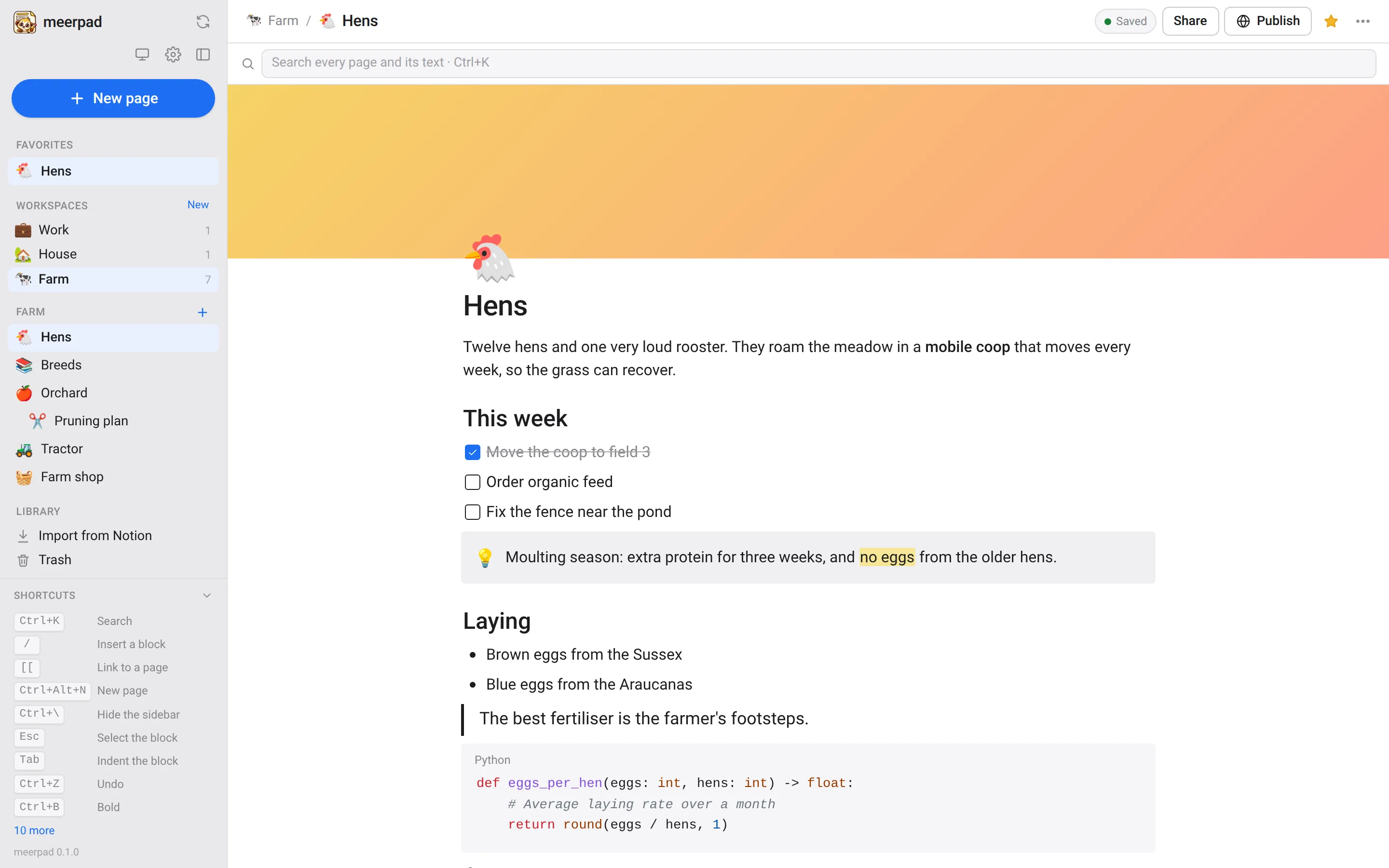Screen dimensions: 1389x868
Task: Click the orange gradient cover banner
Action: pyautogui.click(x=808, y=172)
